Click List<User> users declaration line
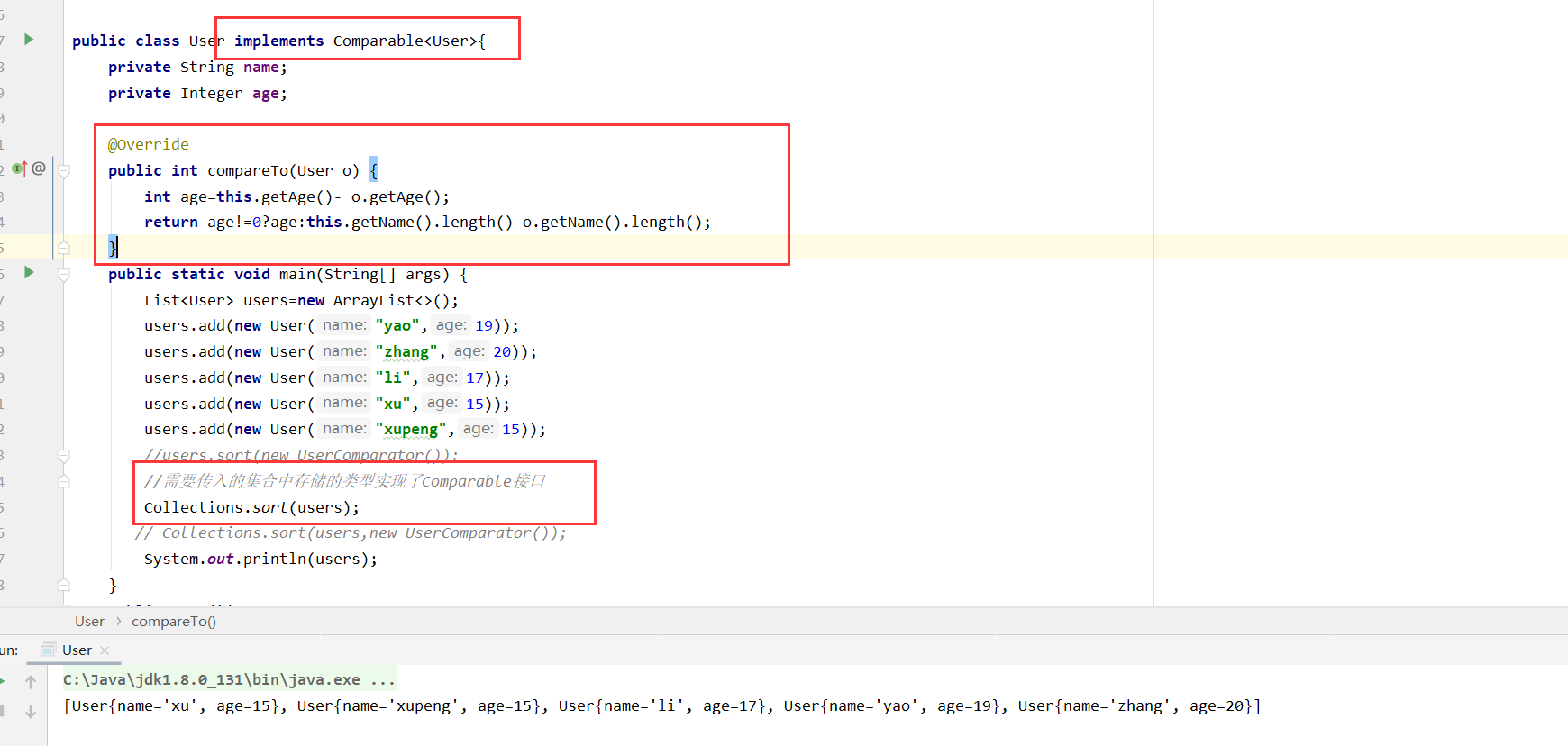The width and height of the screenshot is (1568, 746). point(301,300)
